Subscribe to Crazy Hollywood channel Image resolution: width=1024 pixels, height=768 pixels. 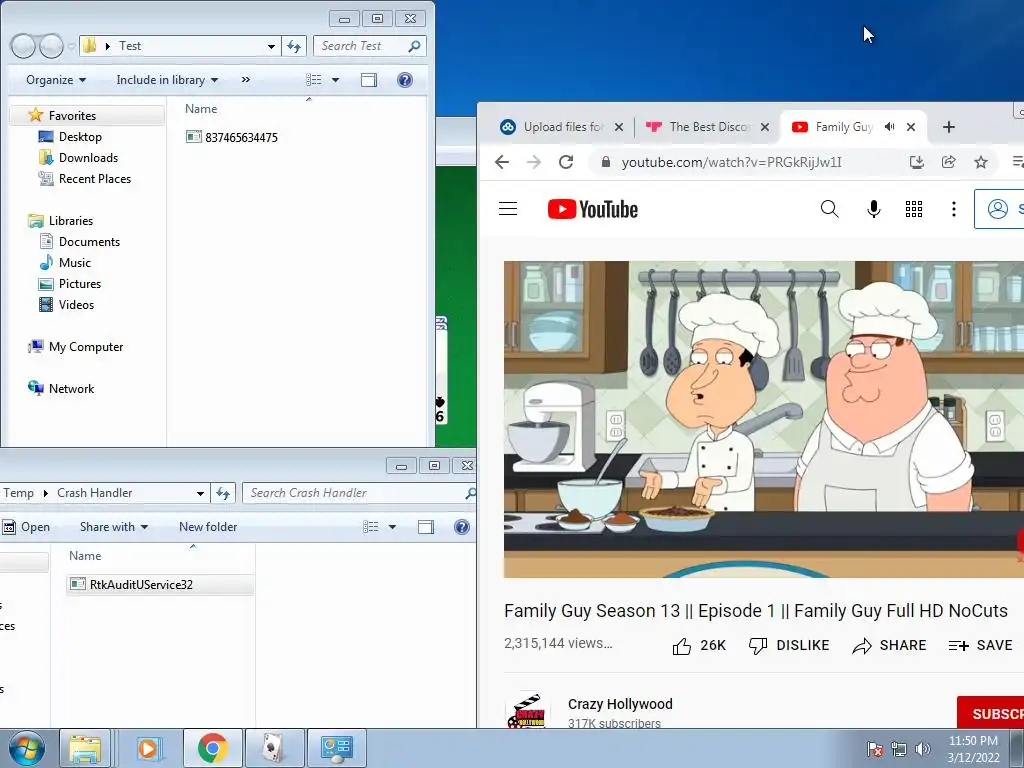coord(990,712)
